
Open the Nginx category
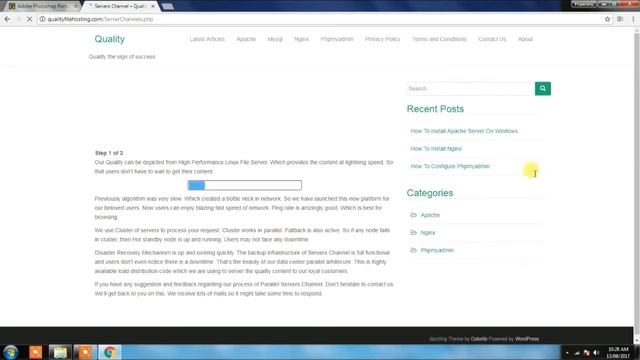[x=428, y=232]
